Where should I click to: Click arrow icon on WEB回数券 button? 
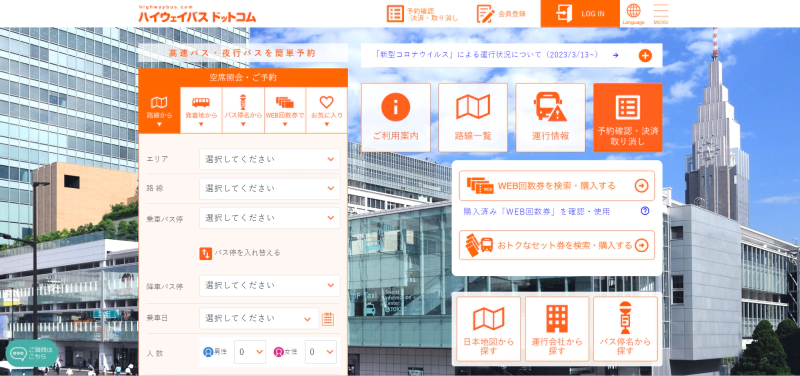point(641,186)
